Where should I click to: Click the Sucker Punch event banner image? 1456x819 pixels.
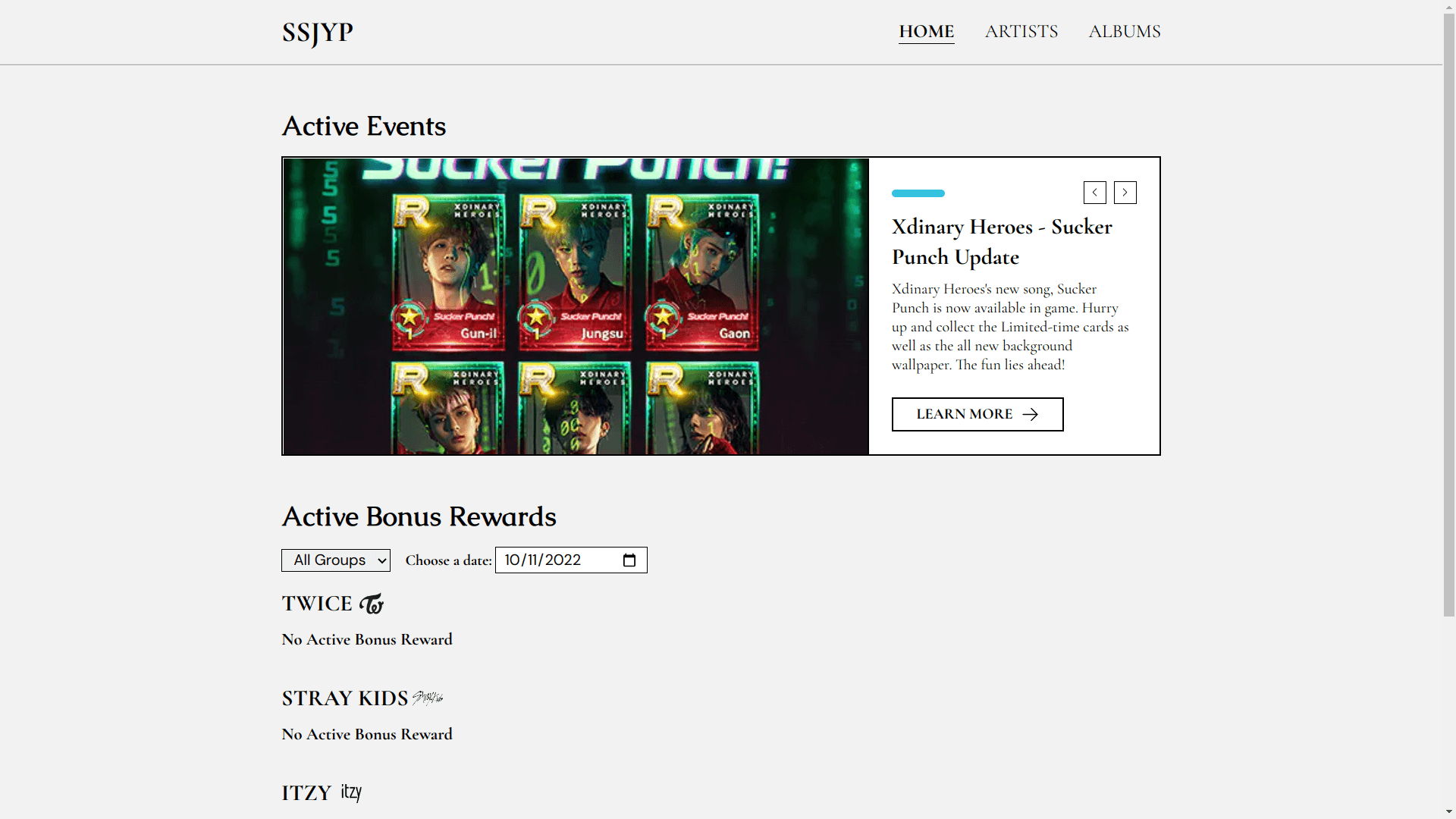click(x=576, y=306)
